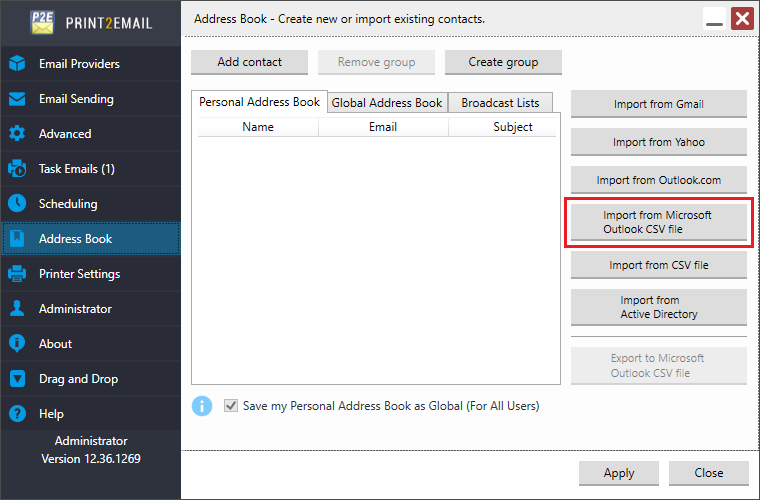Select the Personal Address Book tab
760x500 pixels.
click(x=260, y=102)
